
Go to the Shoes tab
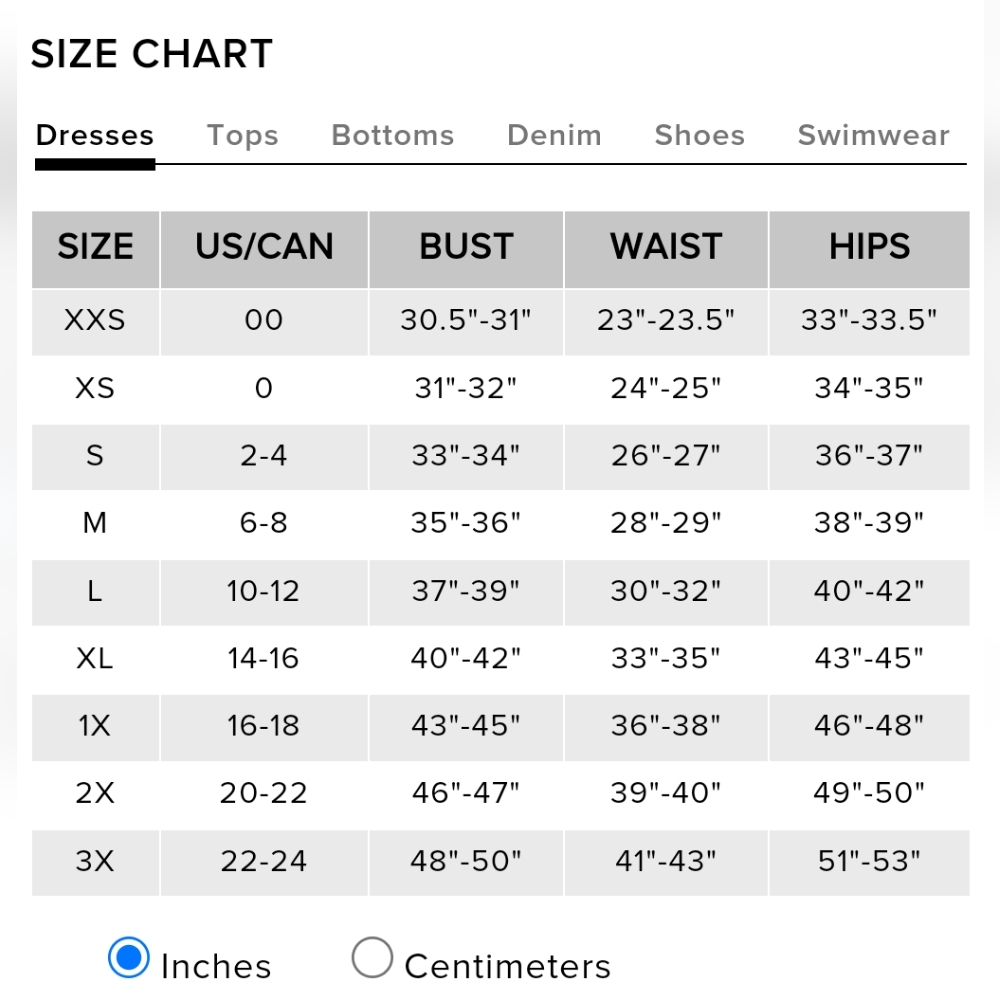[699, 136]
